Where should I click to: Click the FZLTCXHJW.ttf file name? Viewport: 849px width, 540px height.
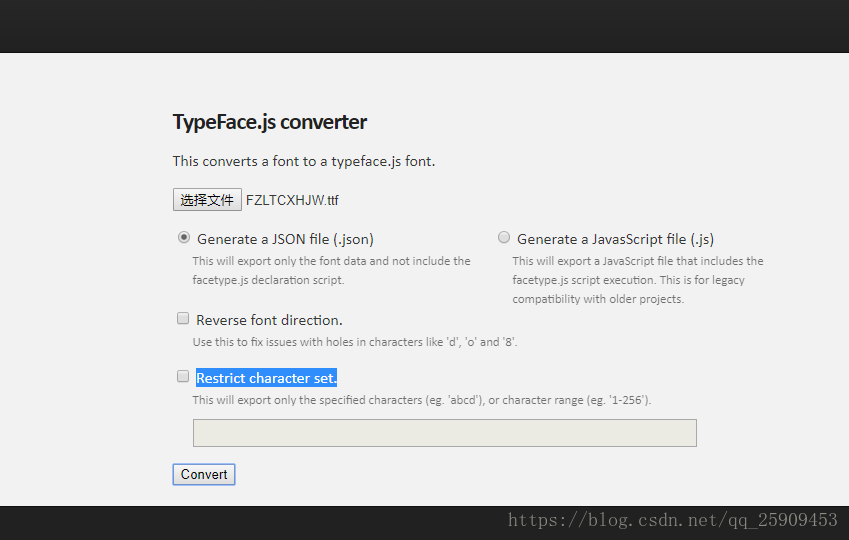[292, 200]
